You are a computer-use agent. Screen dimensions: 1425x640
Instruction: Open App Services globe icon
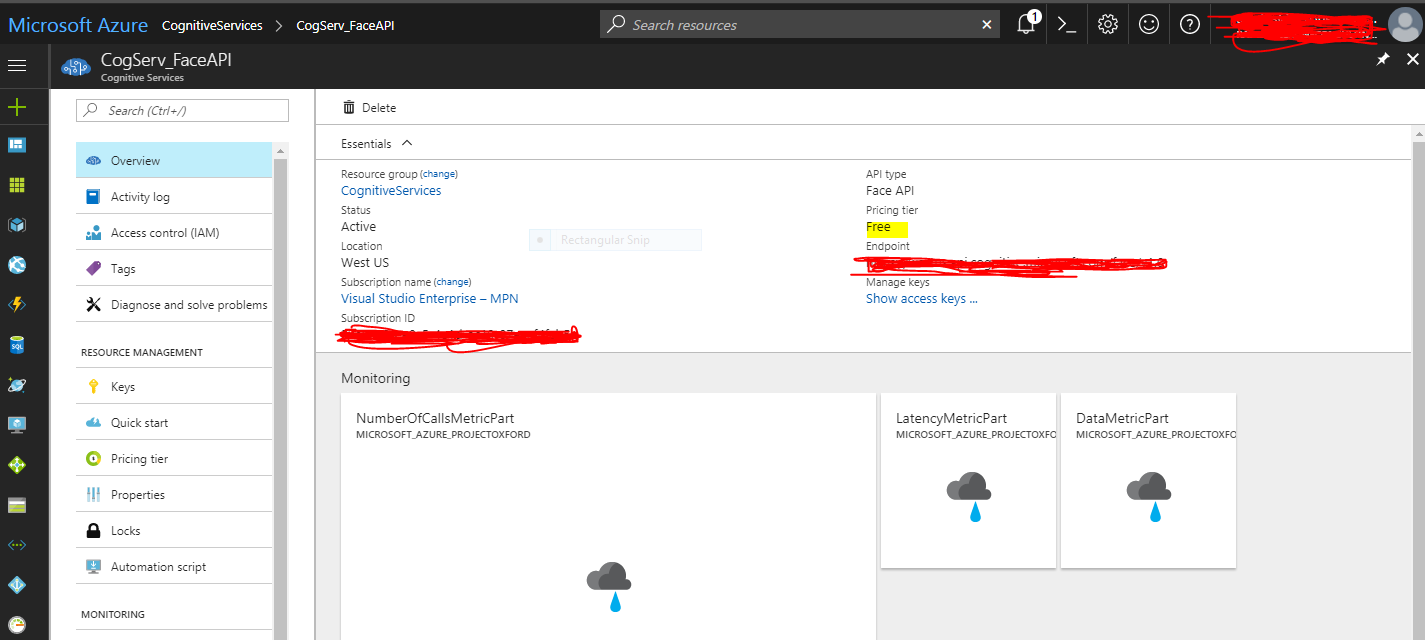pos(16,265)
